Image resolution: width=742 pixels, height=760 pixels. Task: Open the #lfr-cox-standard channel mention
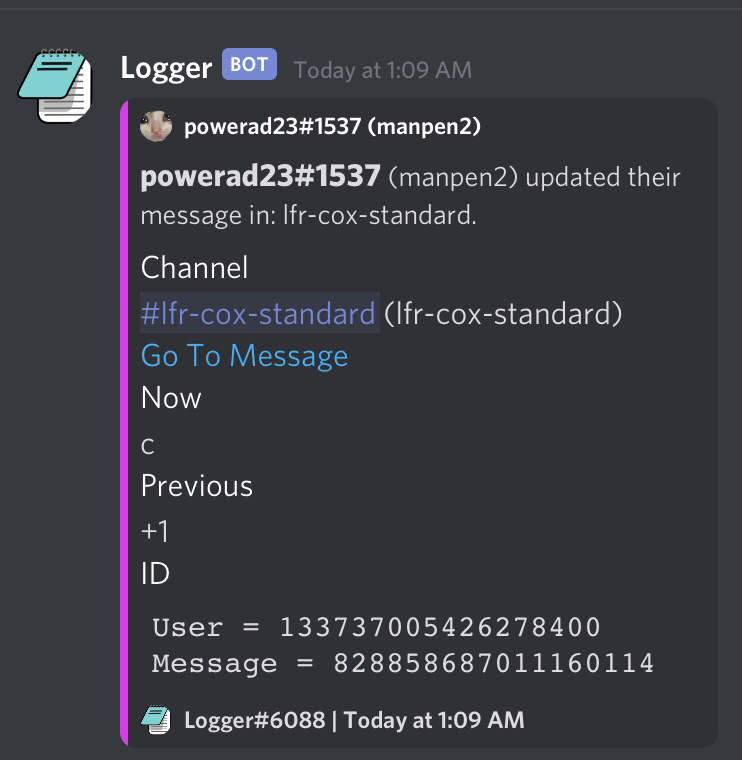pyautogui.click(x=259, y=313)
